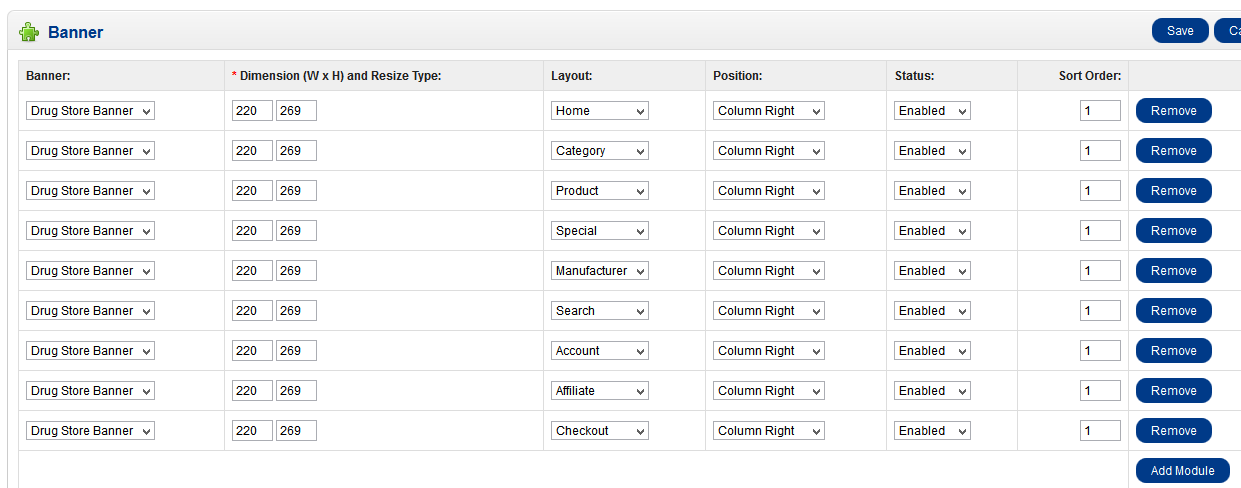Remove the Manufacturer layout banner row
The height and width of the screenshot is (488, 1241).
click(x=1173, y=271)
